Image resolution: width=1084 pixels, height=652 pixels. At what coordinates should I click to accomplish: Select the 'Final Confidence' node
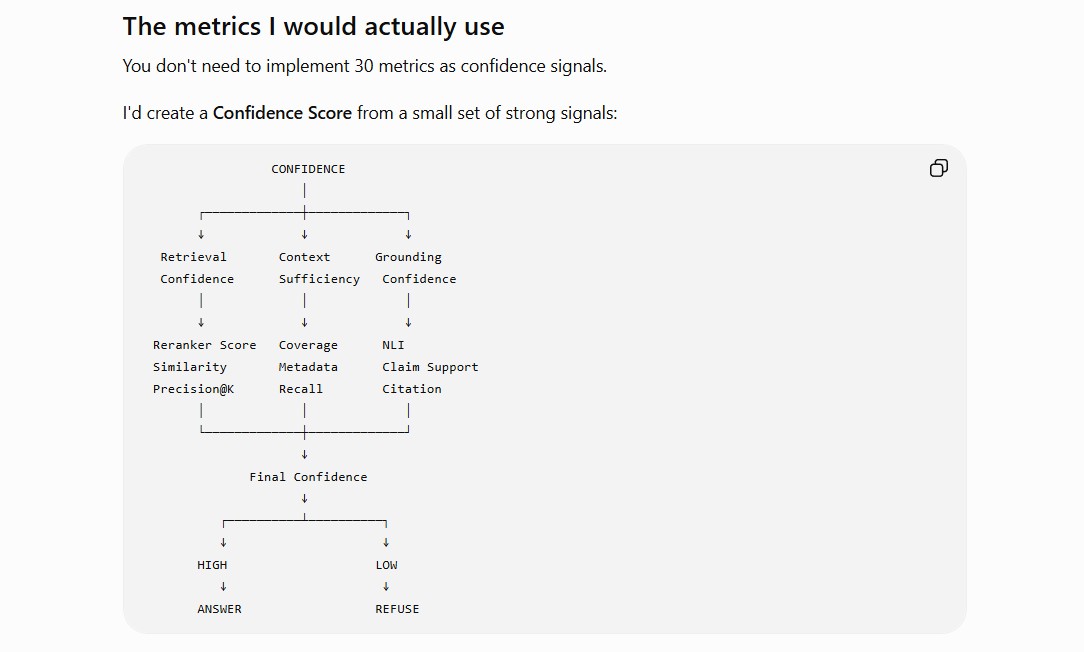[308, 476]
